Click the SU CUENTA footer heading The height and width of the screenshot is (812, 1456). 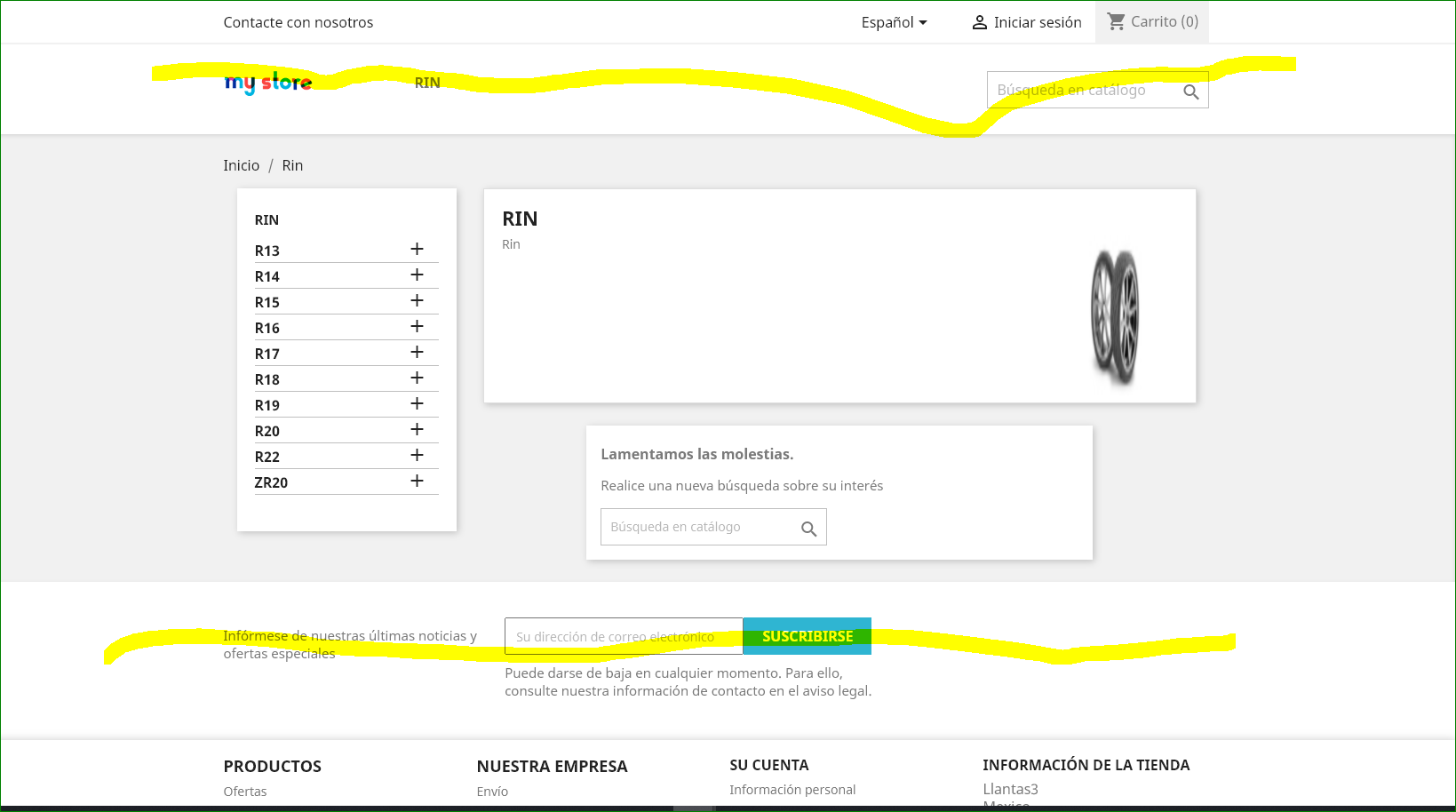769,765
